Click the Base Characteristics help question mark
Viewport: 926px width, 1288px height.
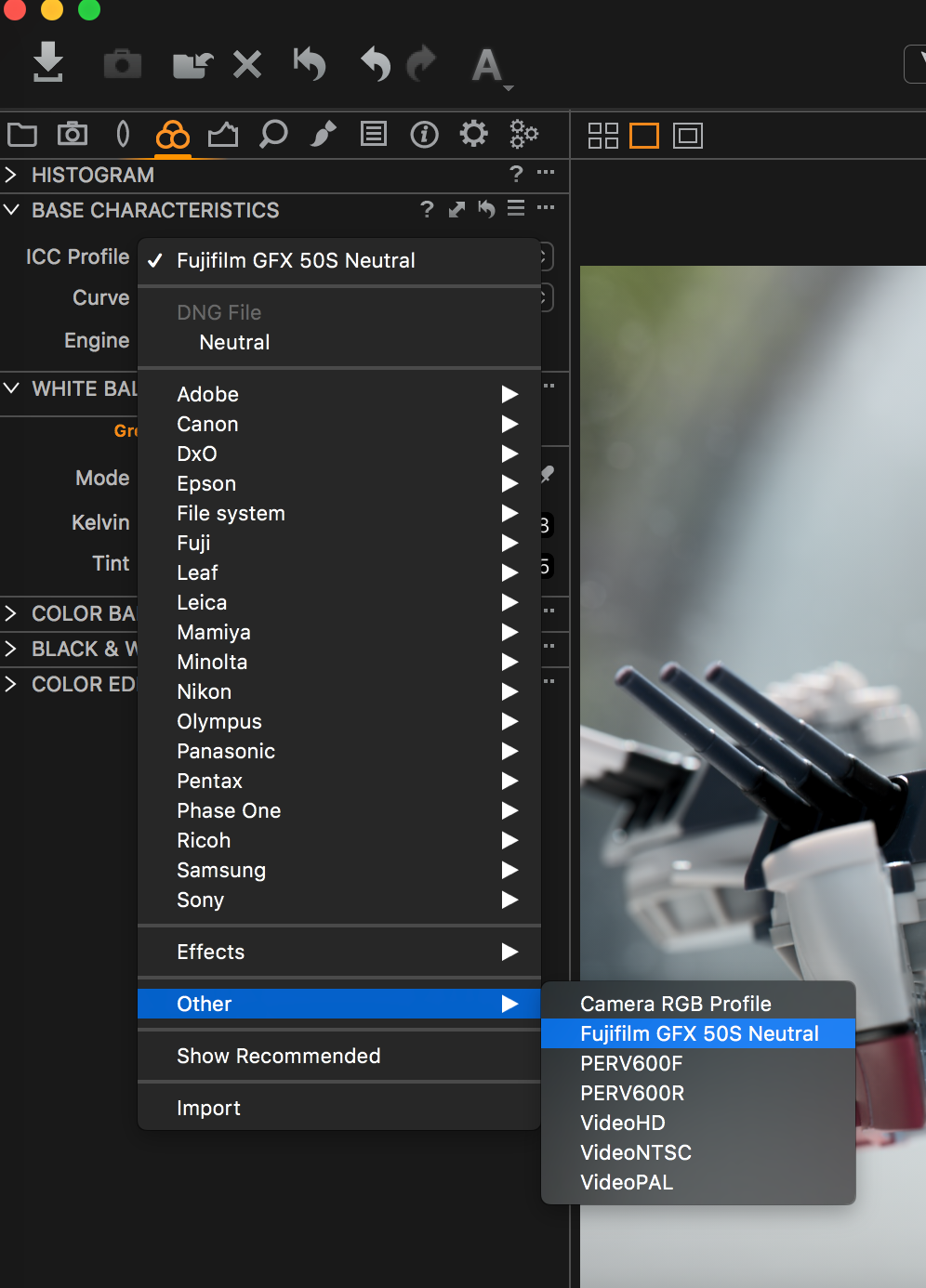coord(427,209)
